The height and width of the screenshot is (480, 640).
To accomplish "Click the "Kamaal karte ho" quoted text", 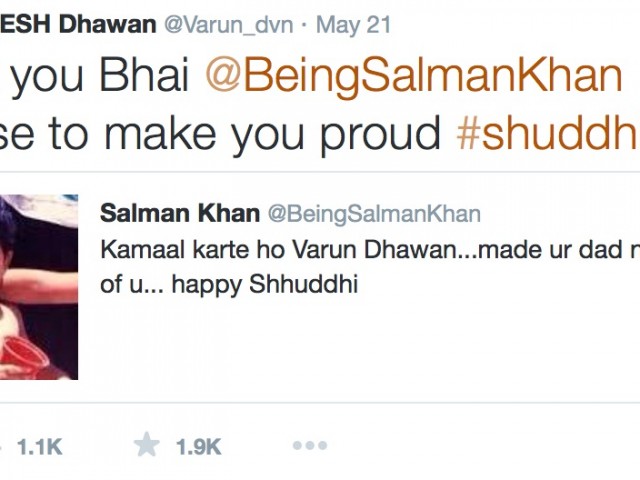I will [x=180, y=250].
